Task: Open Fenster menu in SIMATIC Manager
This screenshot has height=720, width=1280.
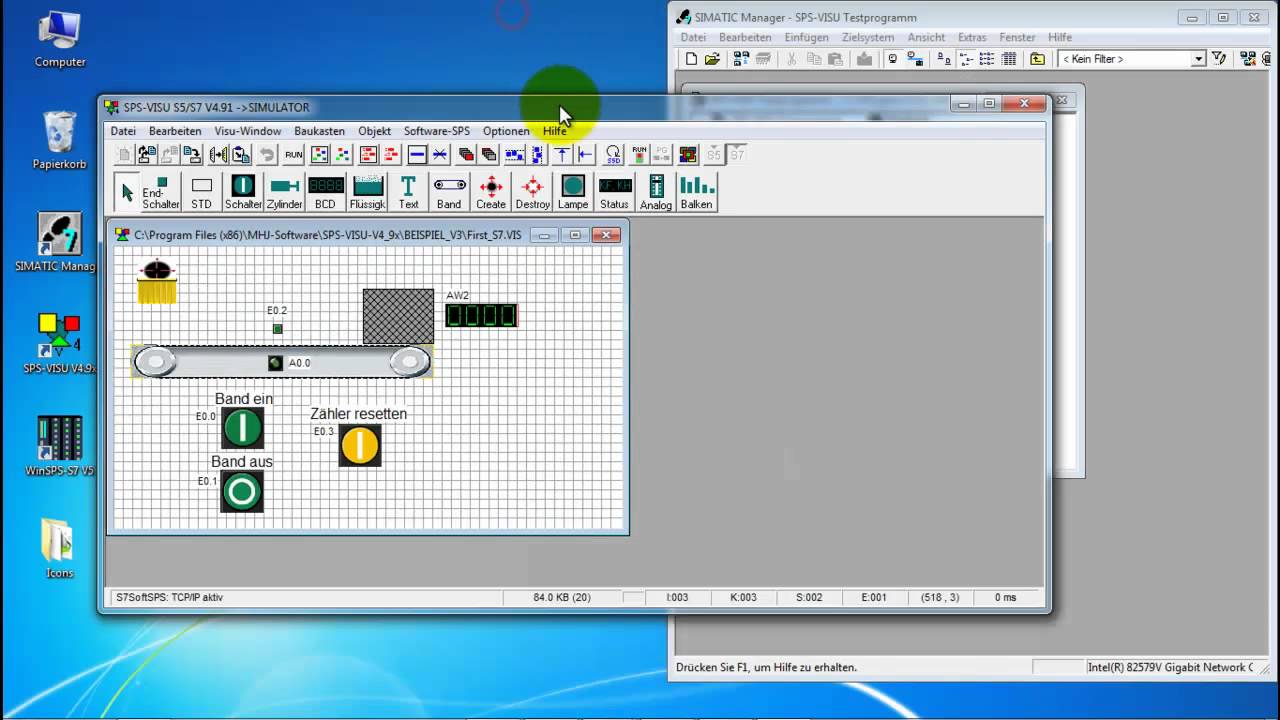Action: [1017, 37]
